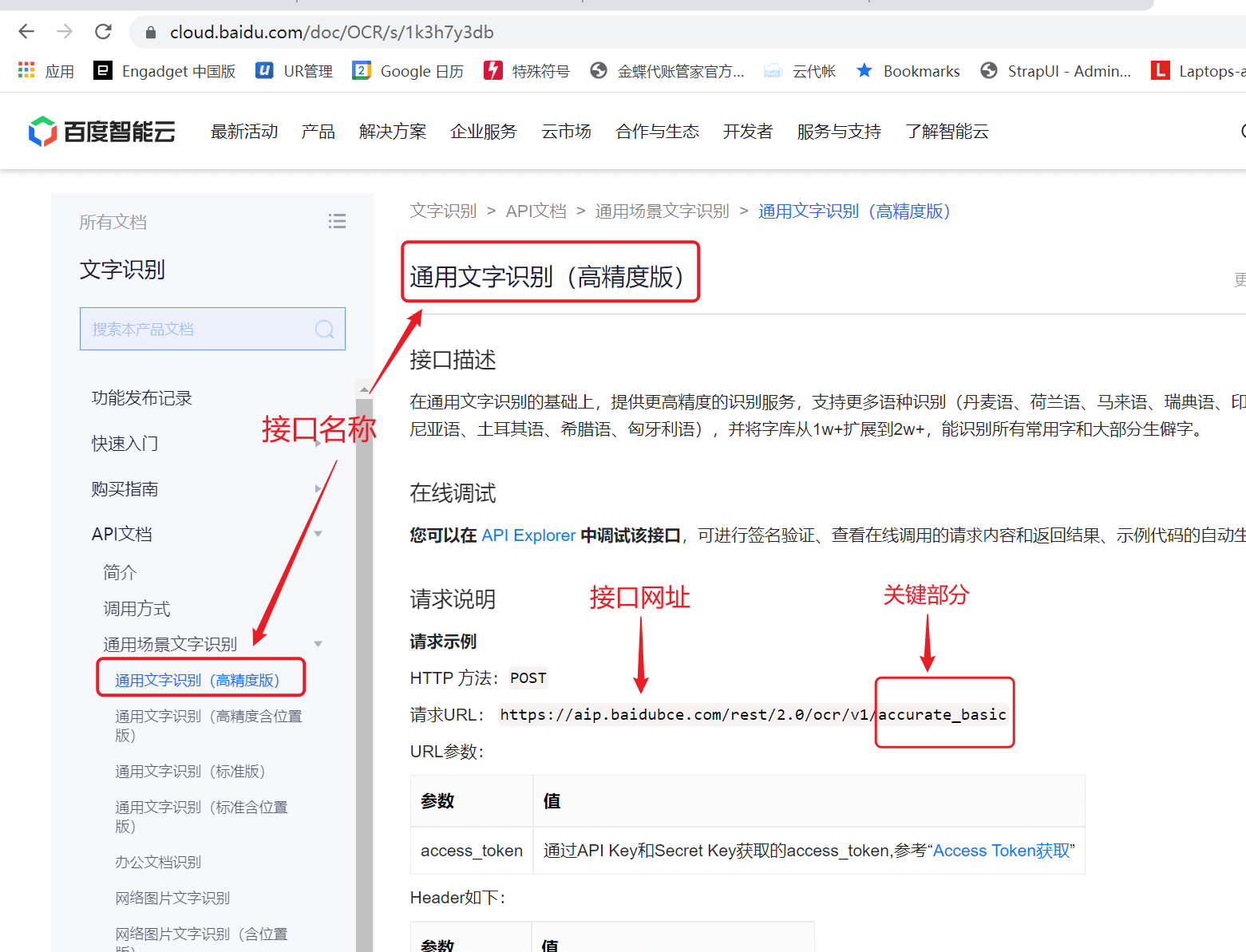Open 云市场 nav menu
1246x952 pixels.
tap(567, 132)
